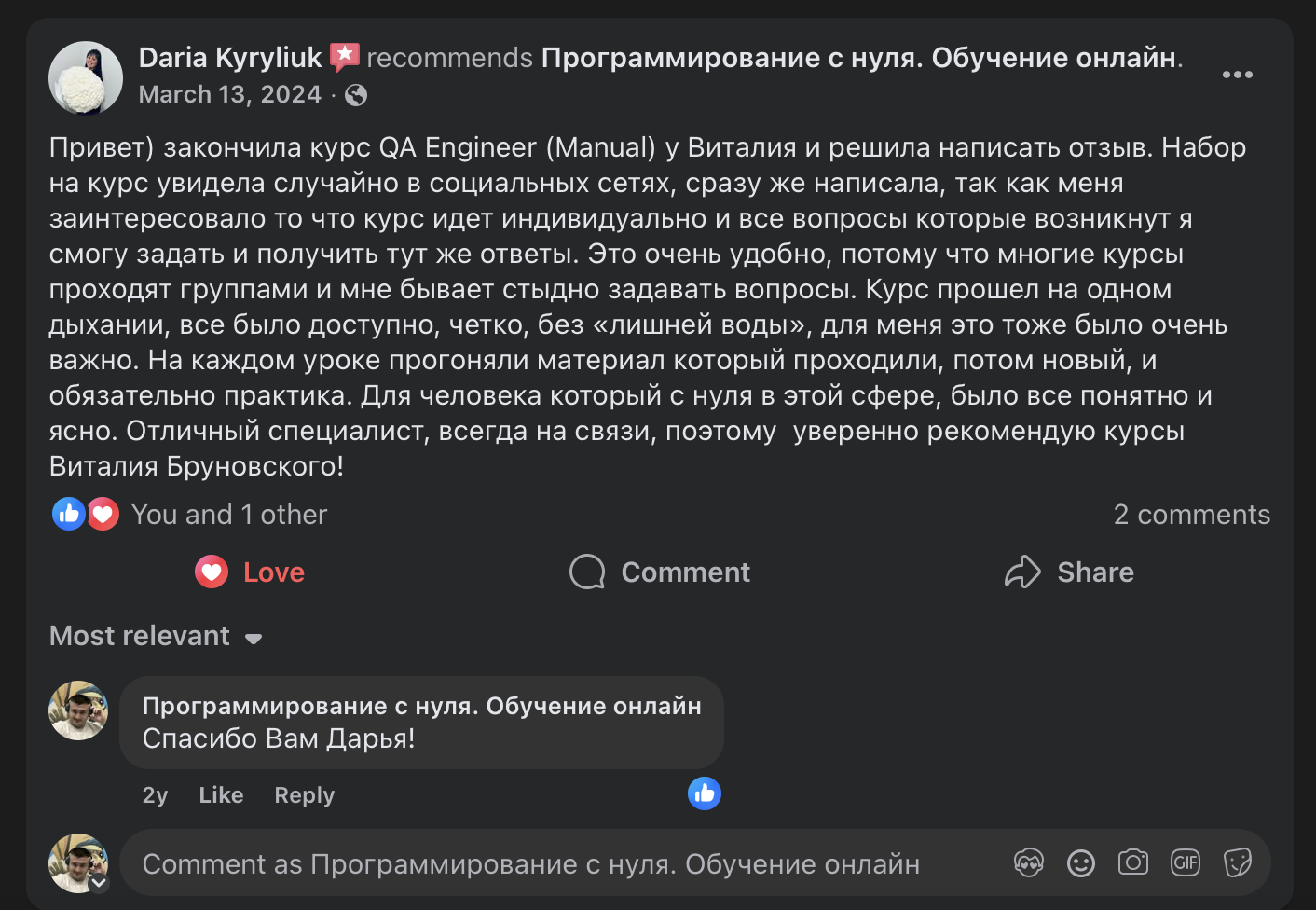Open the three-dot post options menu
This screenshot has height=910, width=1316.
pyautogui.click(x=1237, y=74)
